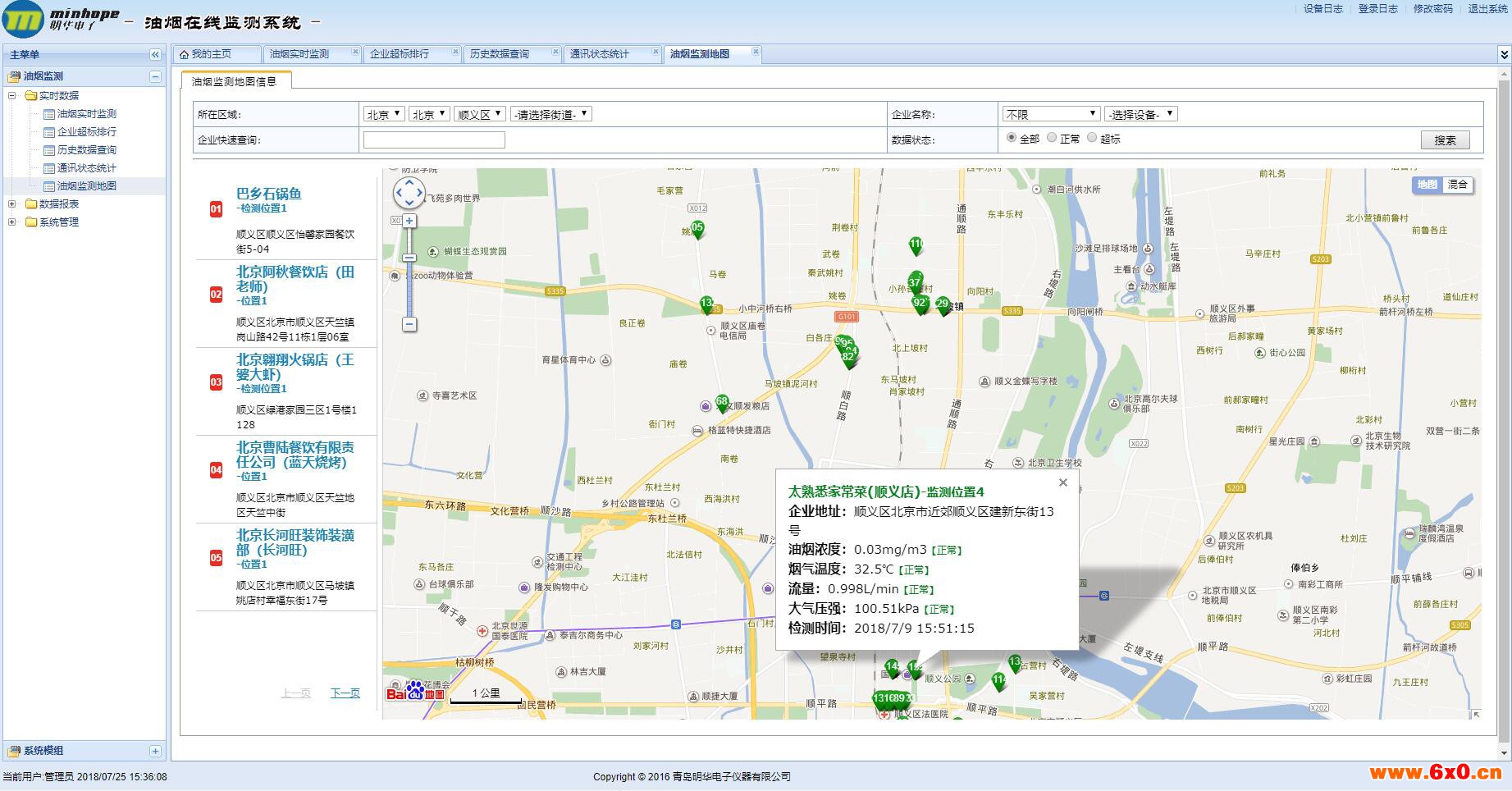Collapse the 实时数据 tree folder
1512x791 pixels.
[12, 96]
